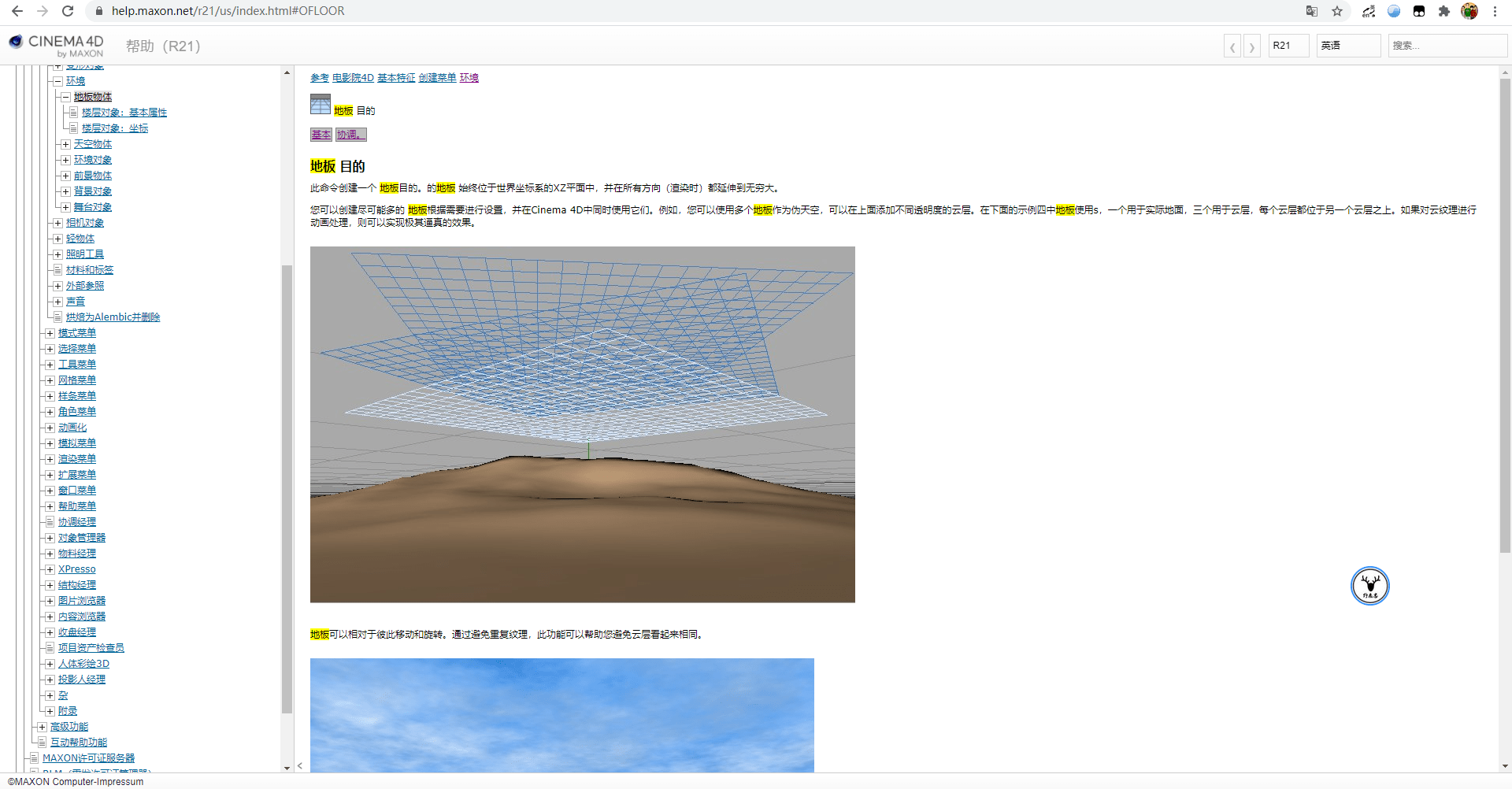The width and height of the screenshot is (1512, 789).
Task: Click the Google Translate icon in address bar
Action: pyautogui.click(x=1311, y=11)
